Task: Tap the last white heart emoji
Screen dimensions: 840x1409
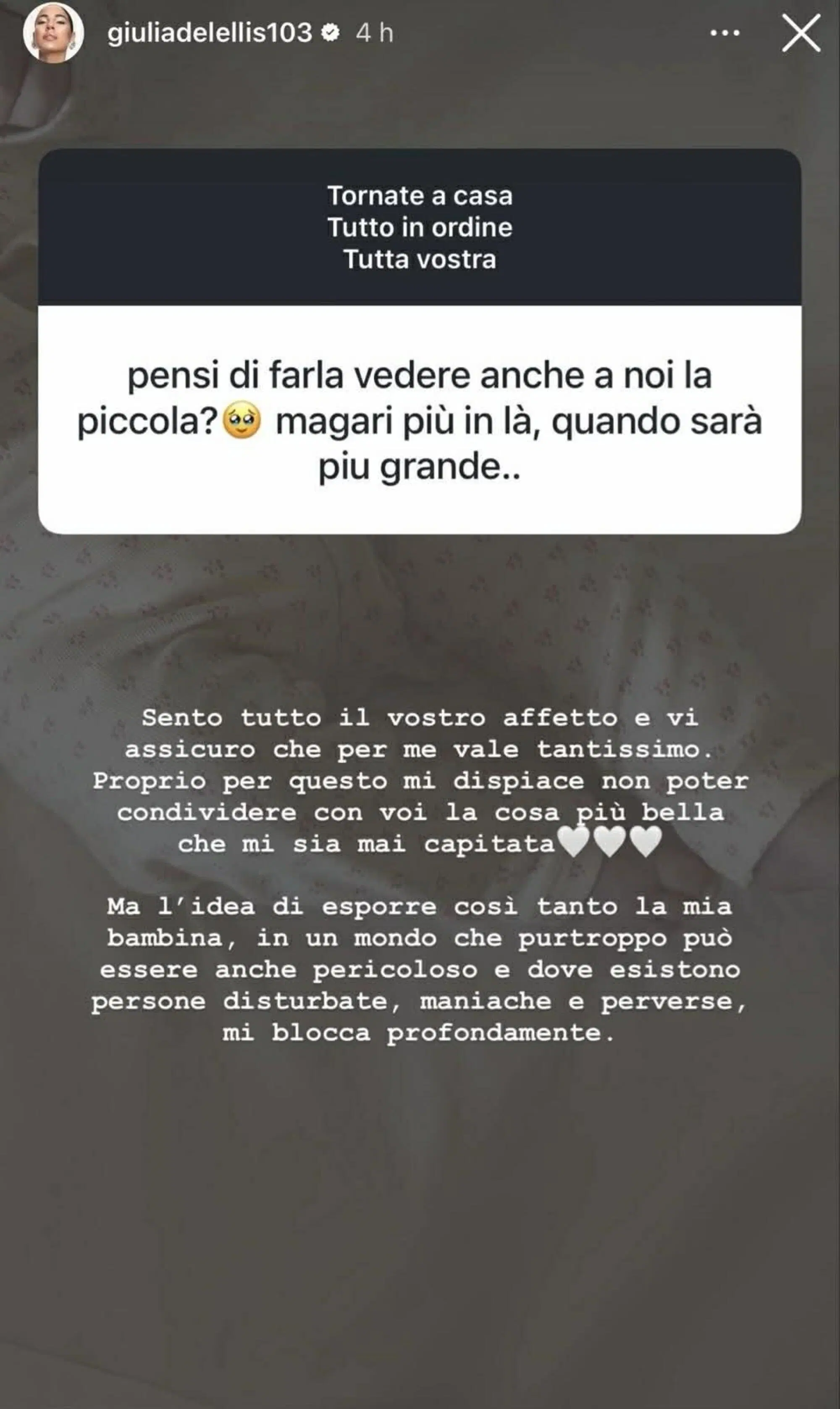Action: (645, 843)
